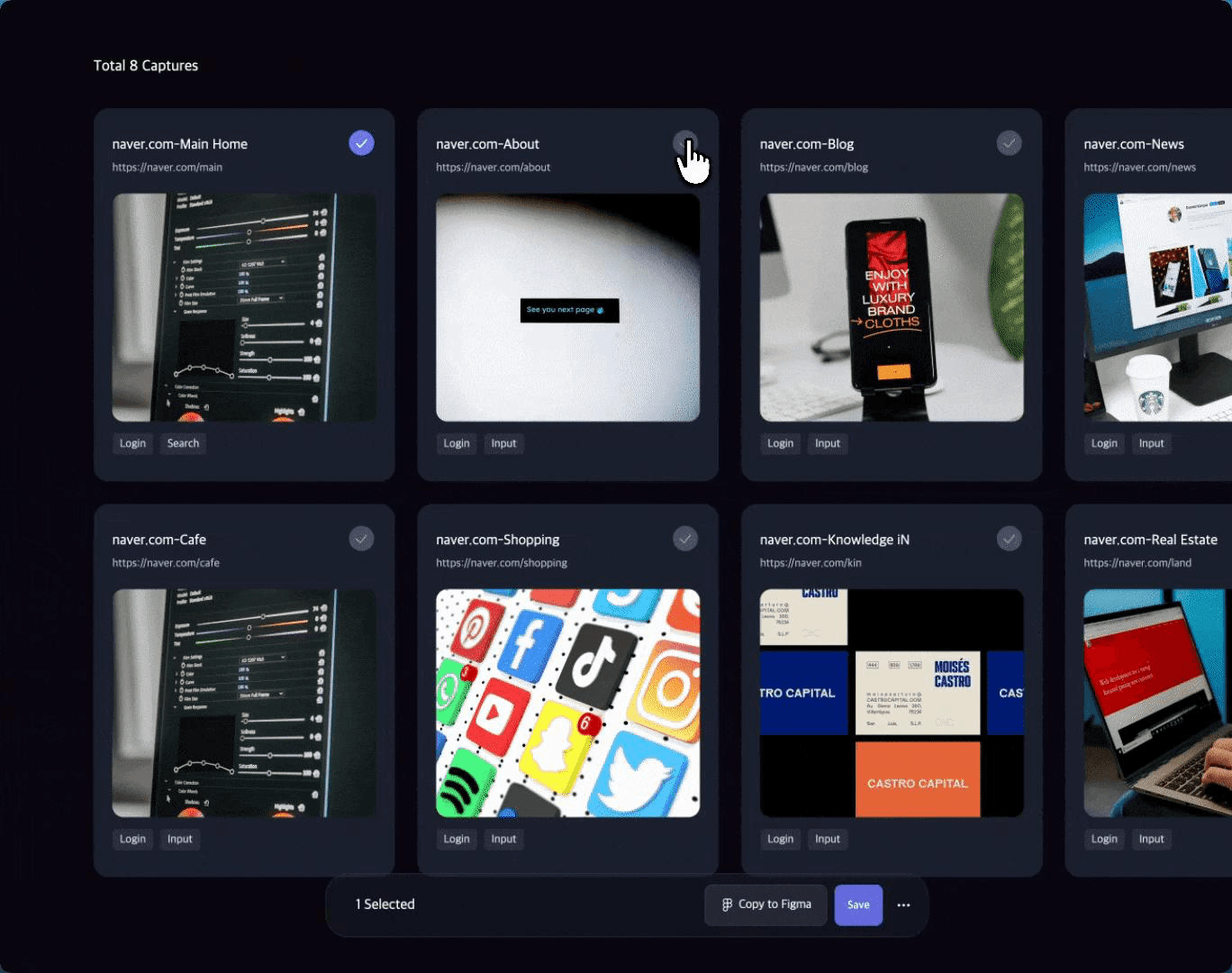Click the Input tag on Shopping card
The height and width of the screenshot is (973, 1232).
(x=503, y=839)
